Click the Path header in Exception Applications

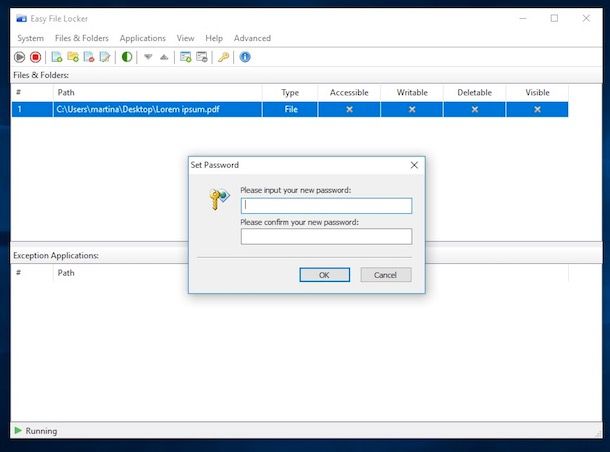[66, 273]
